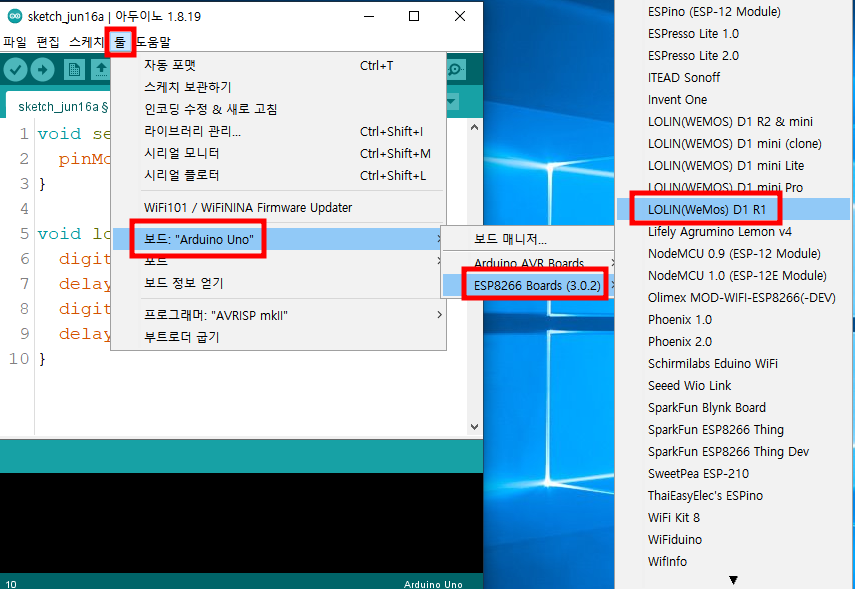The image size is (855, 589).
Task: Select ESPresso Lite 2.0 board
Action: 733,56
